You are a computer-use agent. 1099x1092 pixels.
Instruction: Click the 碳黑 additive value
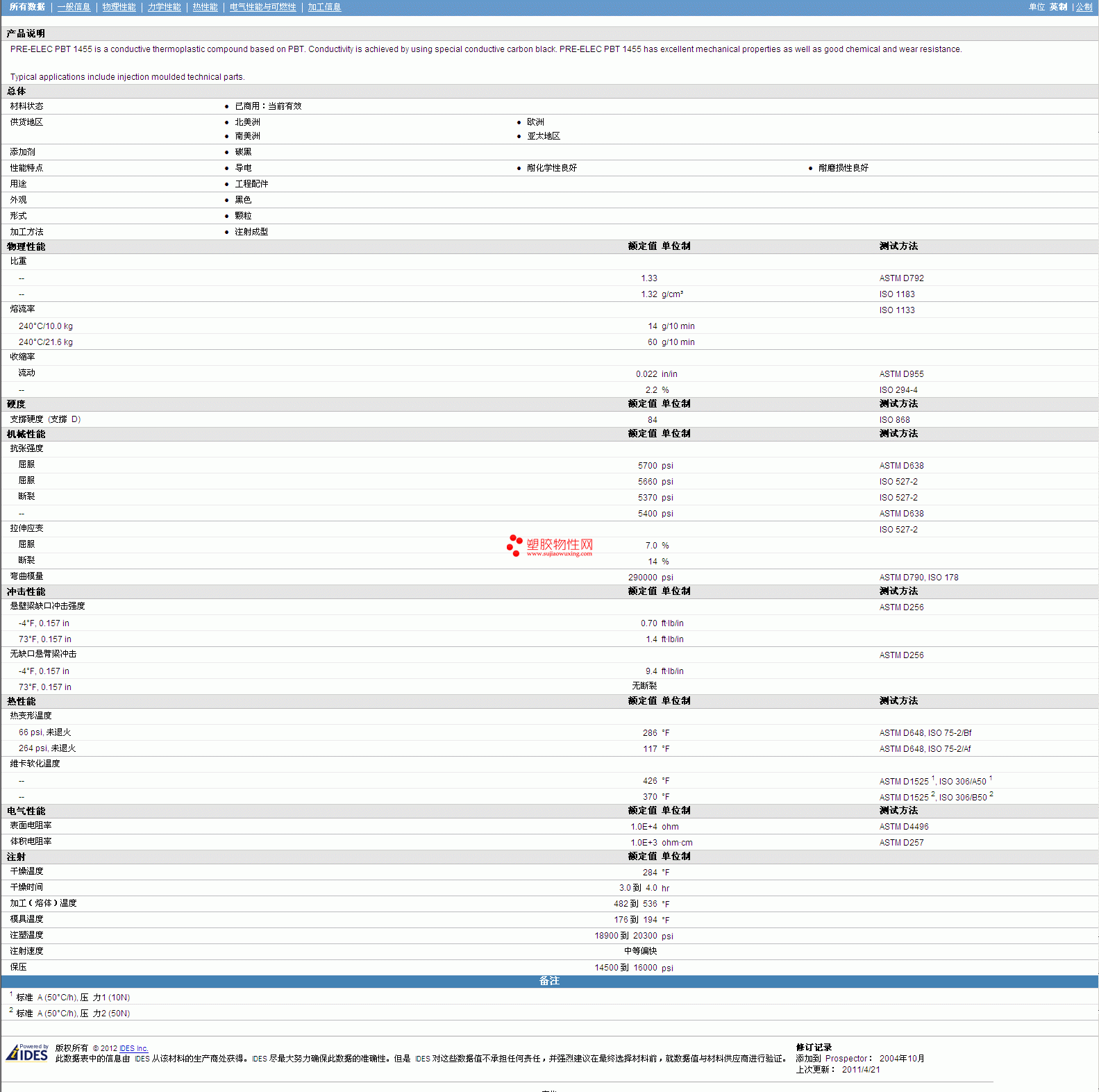pyautogui.click(x=243, y=152)
